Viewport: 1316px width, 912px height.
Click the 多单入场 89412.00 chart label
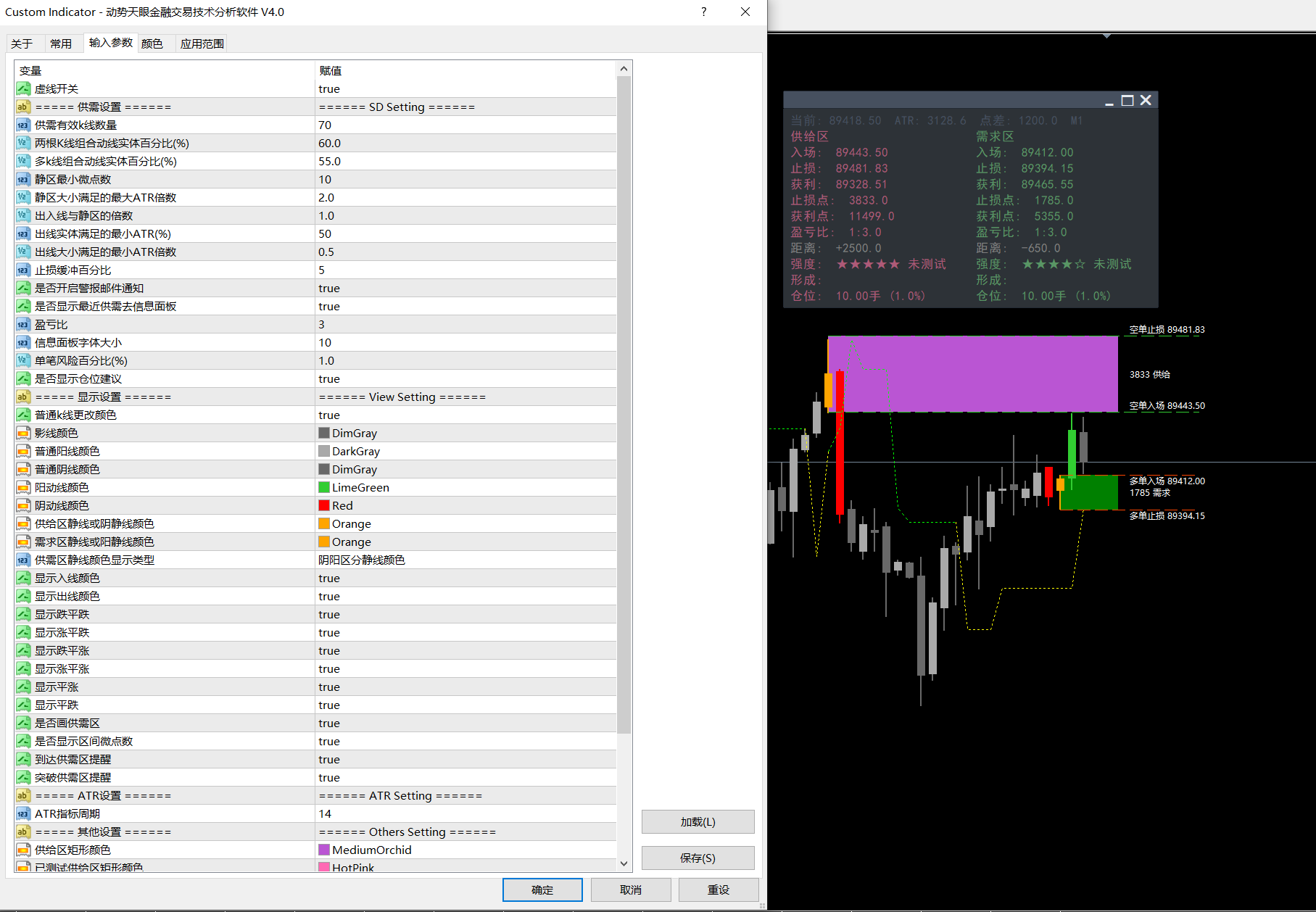(x=1167, y=481)
